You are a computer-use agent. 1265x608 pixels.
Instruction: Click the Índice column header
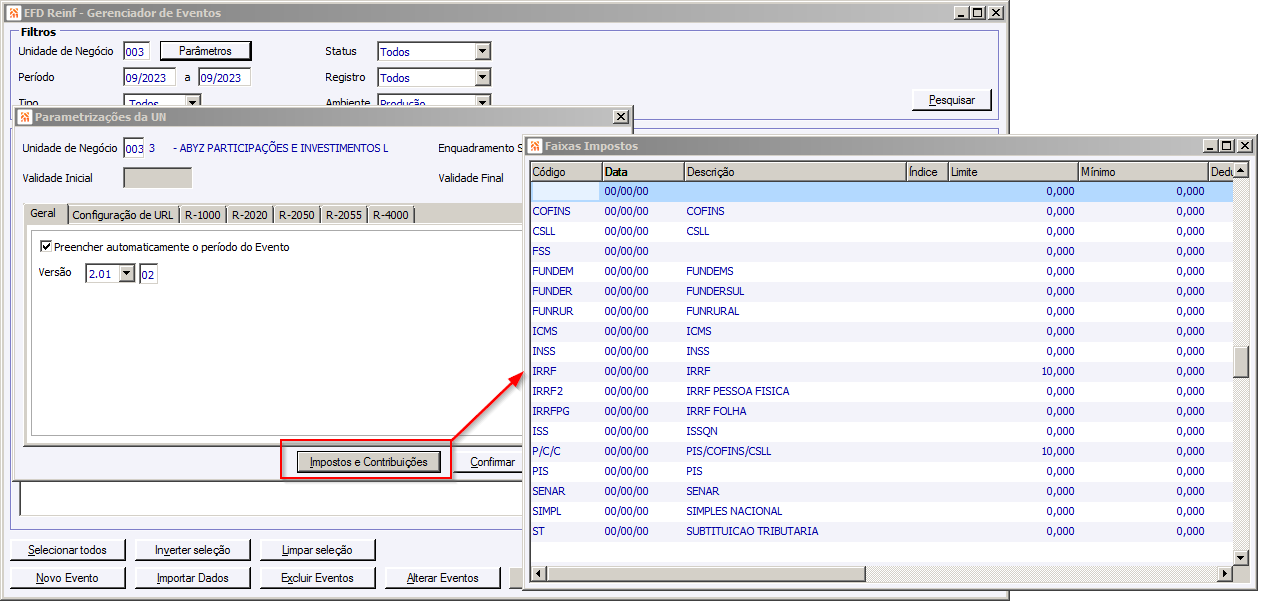click(926, 172)
